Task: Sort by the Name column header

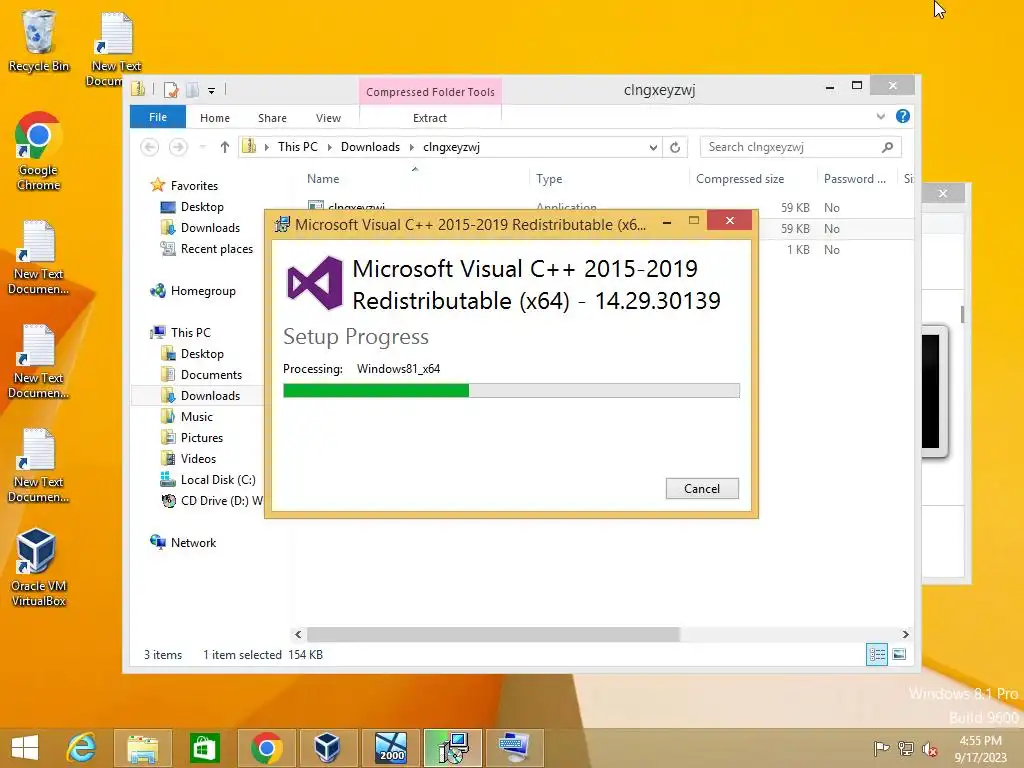Action: point(415,178)
